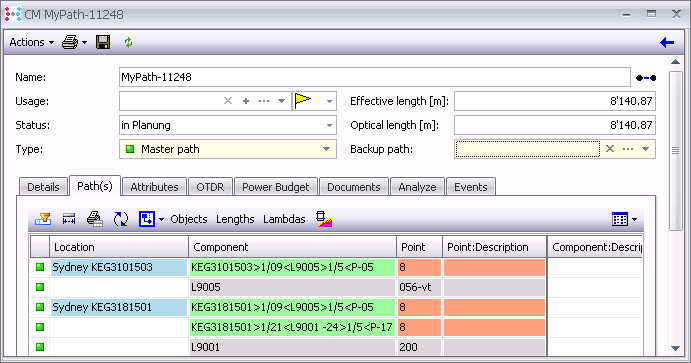The image size is (691, 363).
Task: Click the filter funnel icon in path toolbar
Action: click(43, 219)
